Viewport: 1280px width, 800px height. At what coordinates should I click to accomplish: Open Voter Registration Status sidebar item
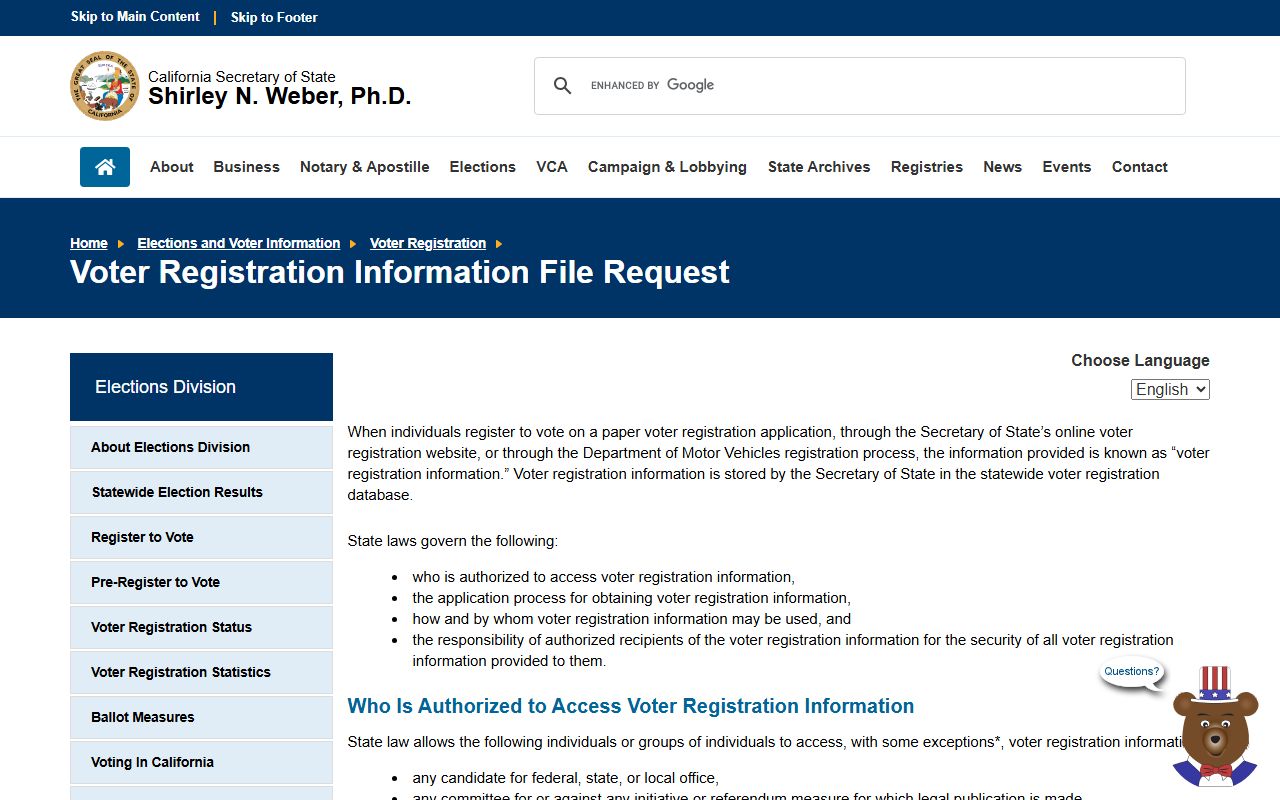(x=201, y=627)
